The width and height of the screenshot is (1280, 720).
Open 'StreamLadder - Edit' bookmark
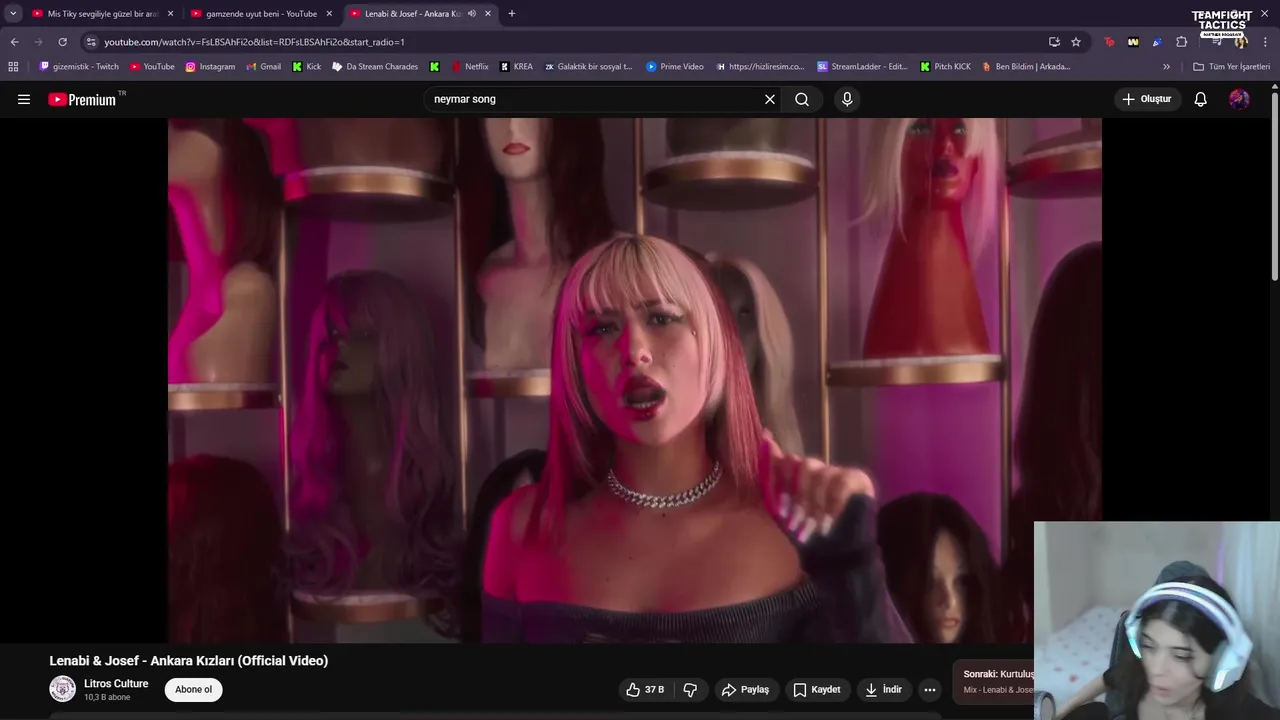pyautogui.click(x=862, y=67)
